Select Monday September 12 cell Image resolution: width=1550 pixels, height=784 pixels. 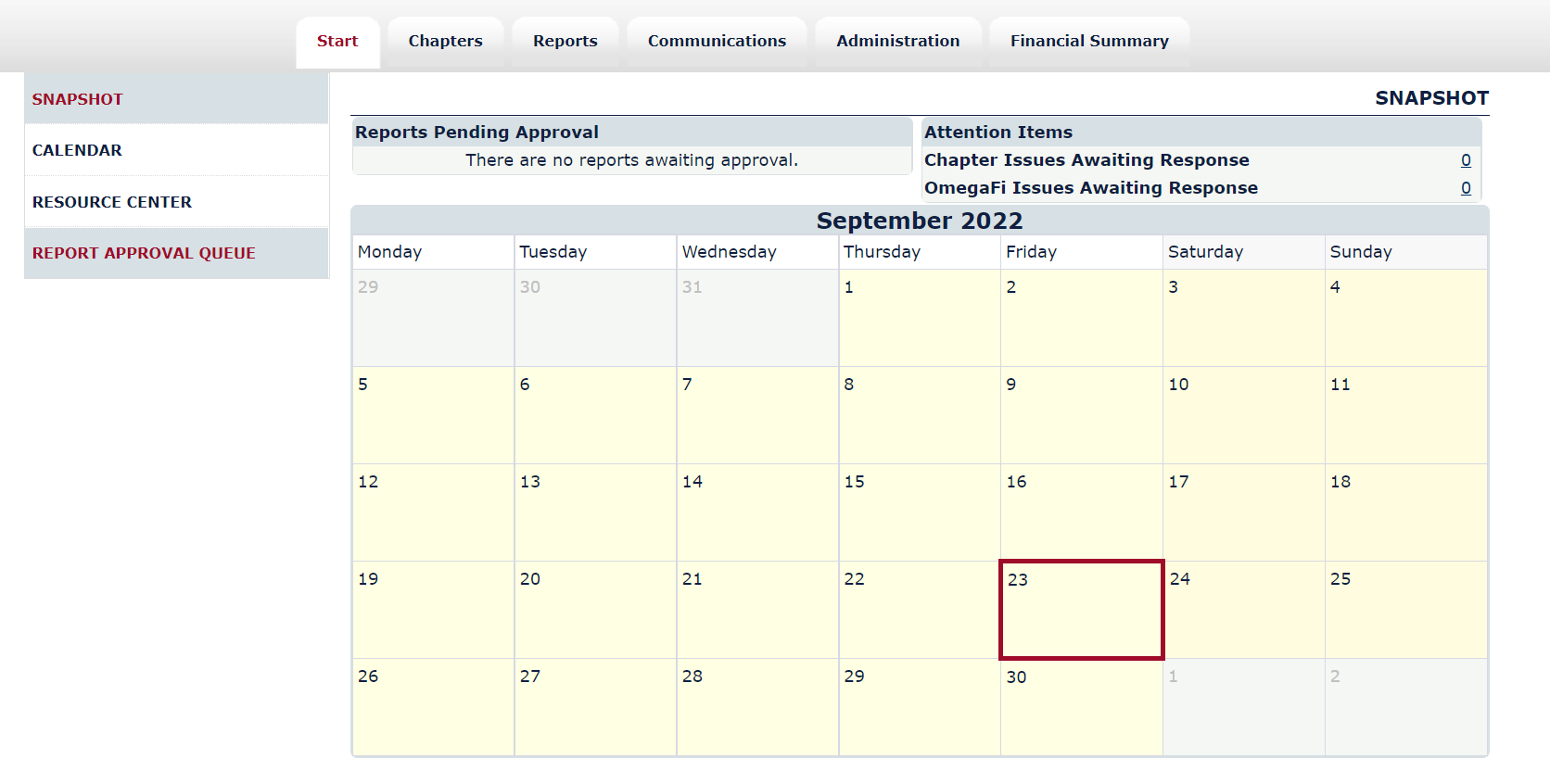pos(433,512)
